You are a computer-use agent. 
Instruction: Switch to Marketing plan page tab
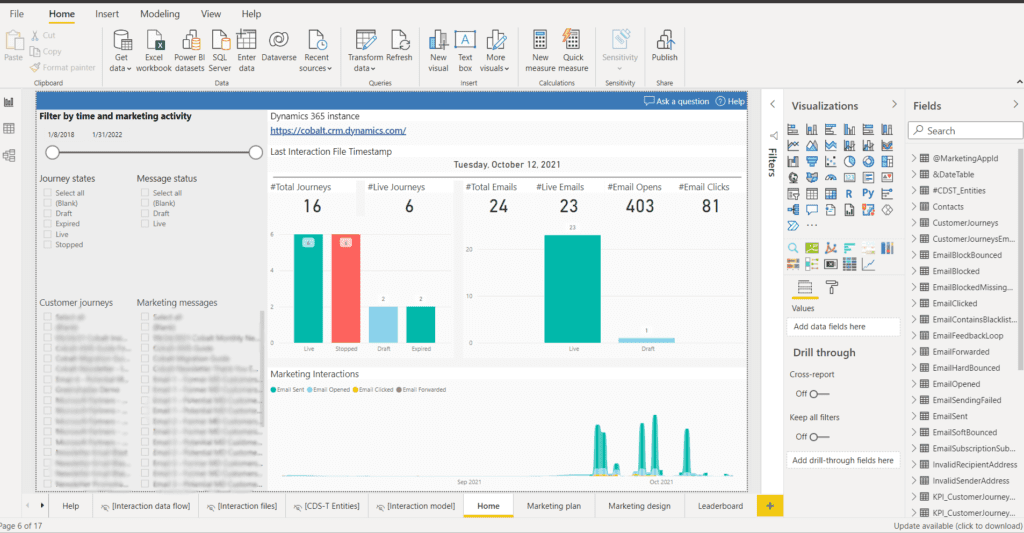tap(554, 506)
